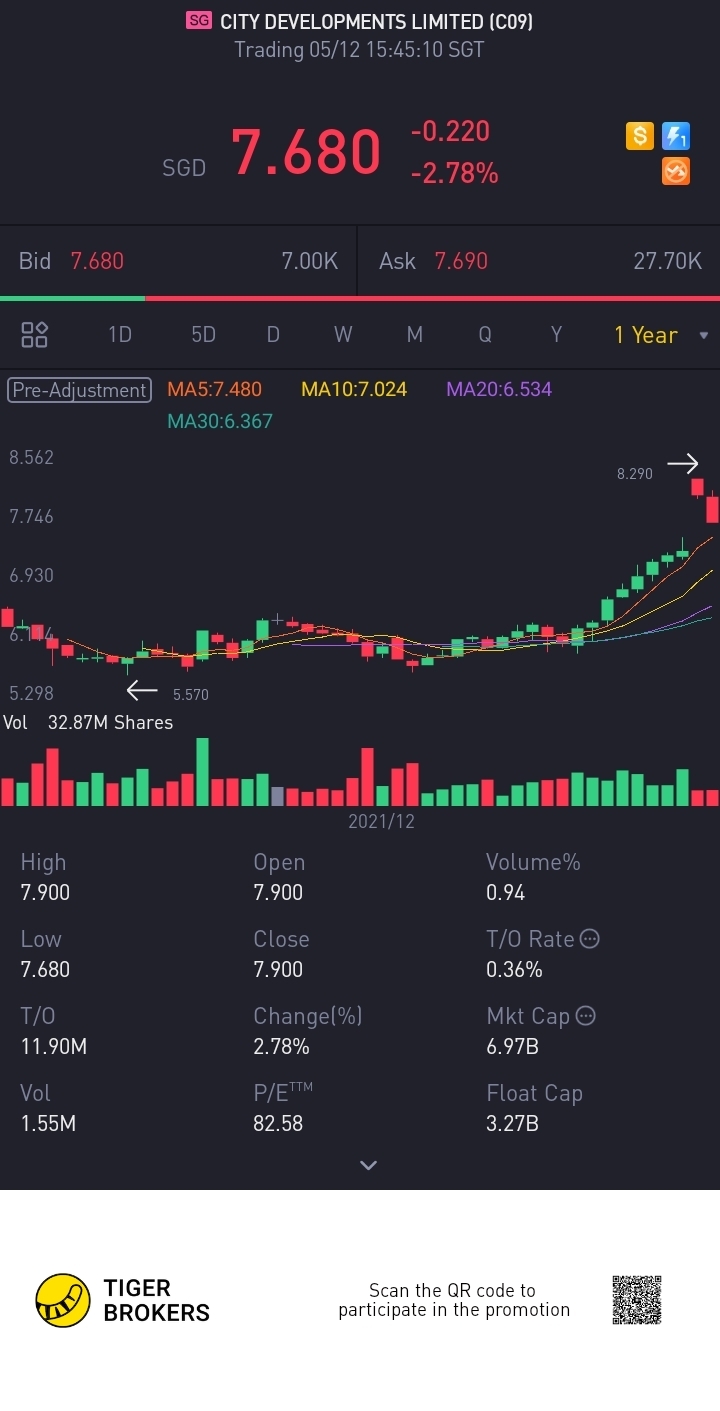
Task: Select the W weekly chart tab
Action: pos(343,335)
